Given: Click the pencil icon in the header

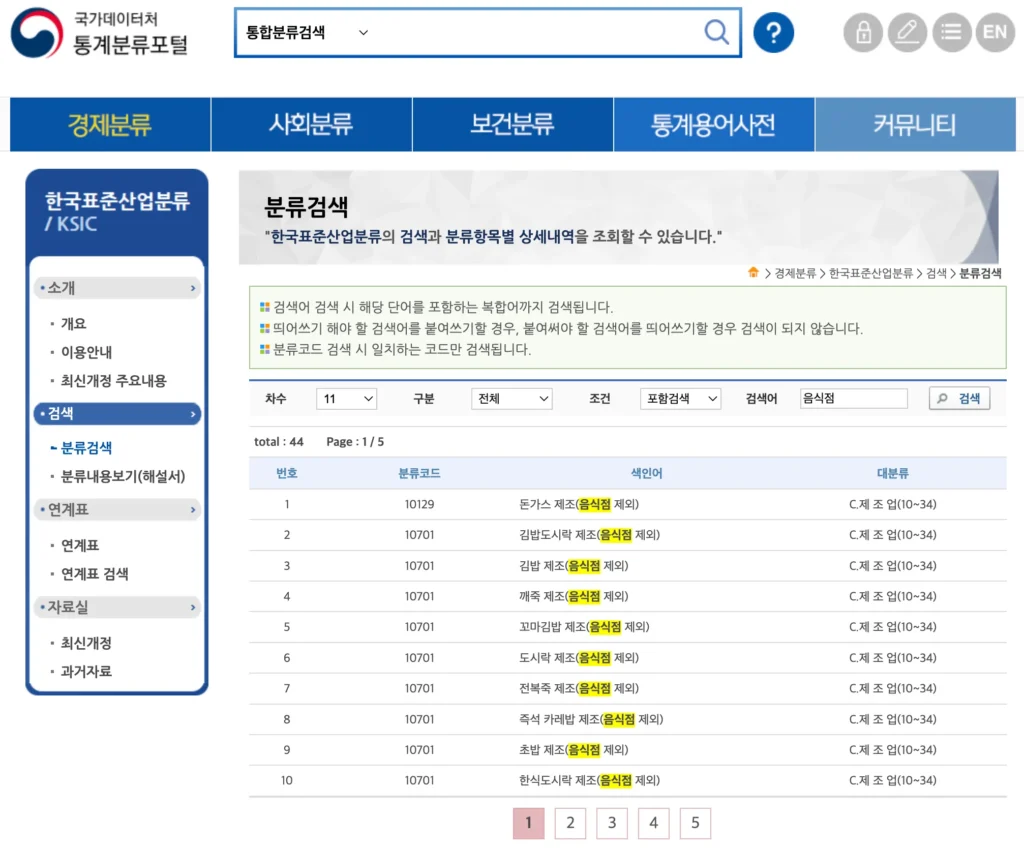Looking at the screenshot, I should [x=907, y=32].
